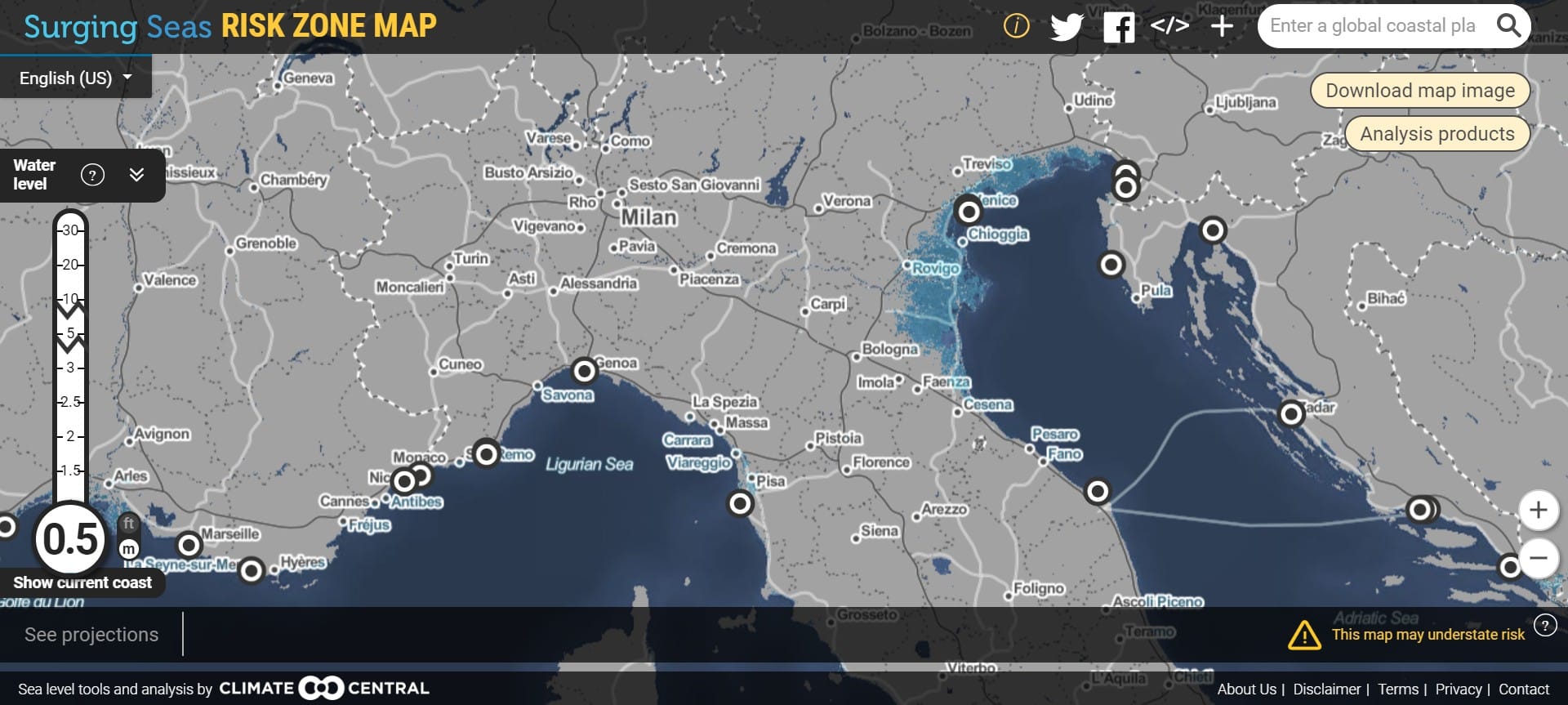Image resolution: width=1568 pixels, height=705 pixels.
Task: Expand the See projections panel
Action: [x=91, y=635]
